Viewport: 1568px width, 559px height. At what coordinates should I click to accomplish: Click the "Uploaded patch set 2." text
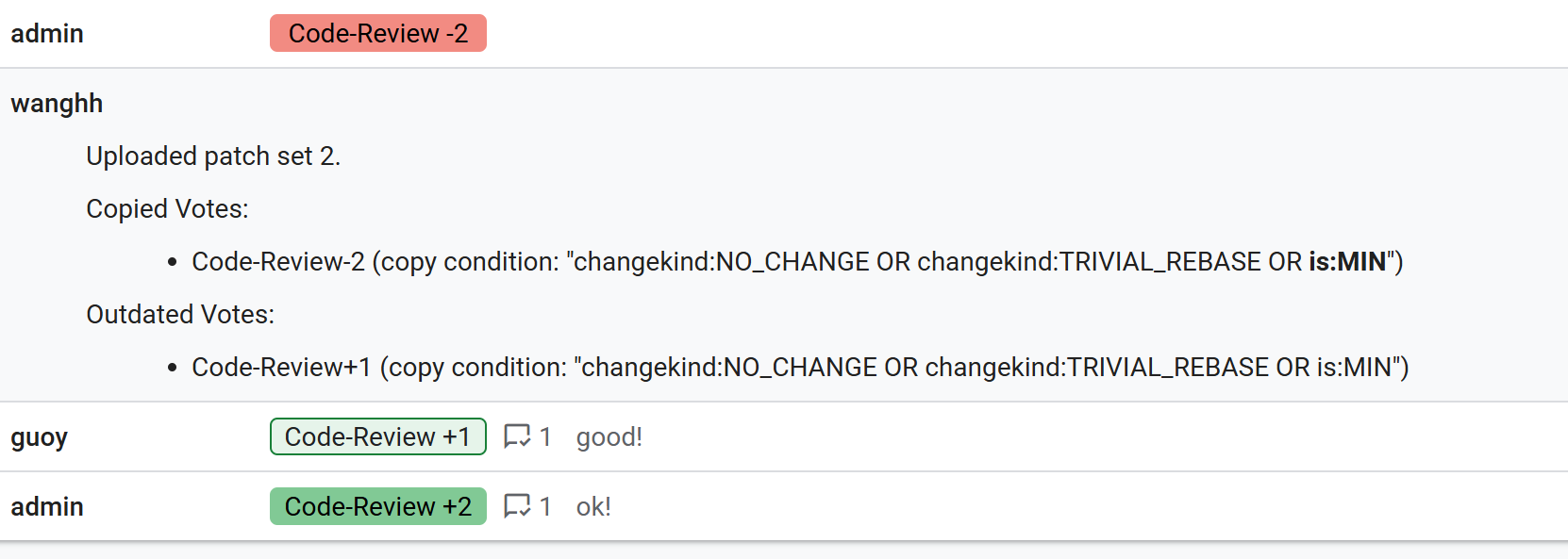(213, 156)
